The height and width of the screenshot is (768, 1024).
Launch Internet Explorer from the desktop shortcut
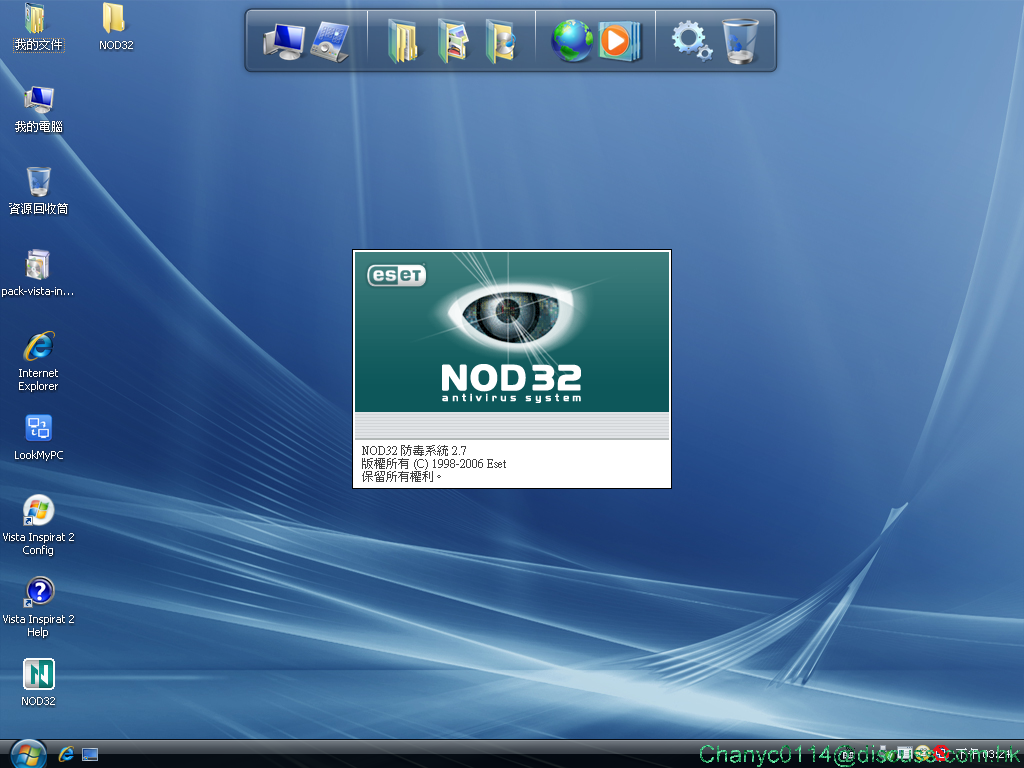(x=39, y=361)
